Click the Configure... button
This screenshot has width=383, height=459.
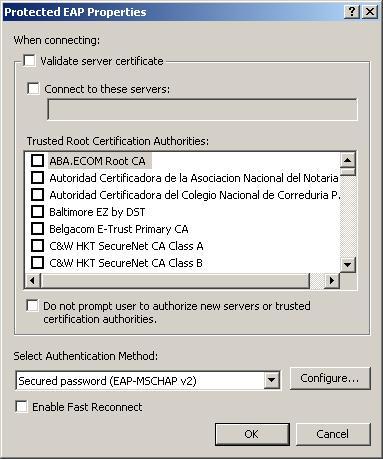point(330,378)
